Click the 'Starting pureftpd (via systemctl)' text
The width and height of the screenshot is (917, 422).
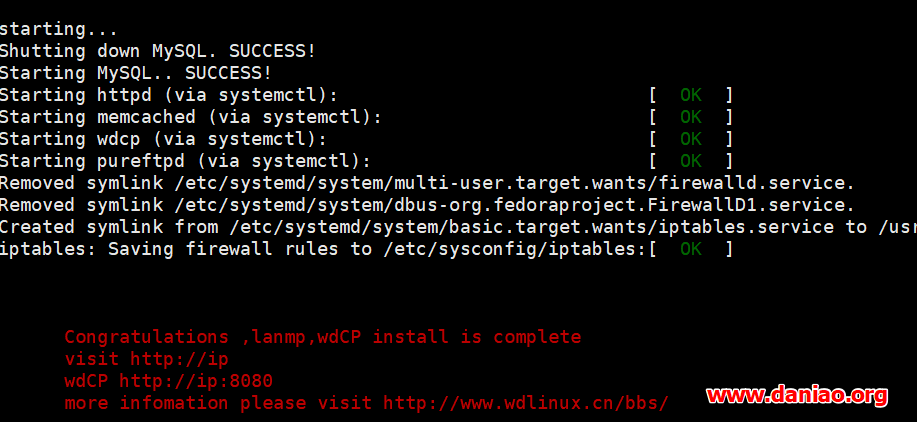point(185,161)
